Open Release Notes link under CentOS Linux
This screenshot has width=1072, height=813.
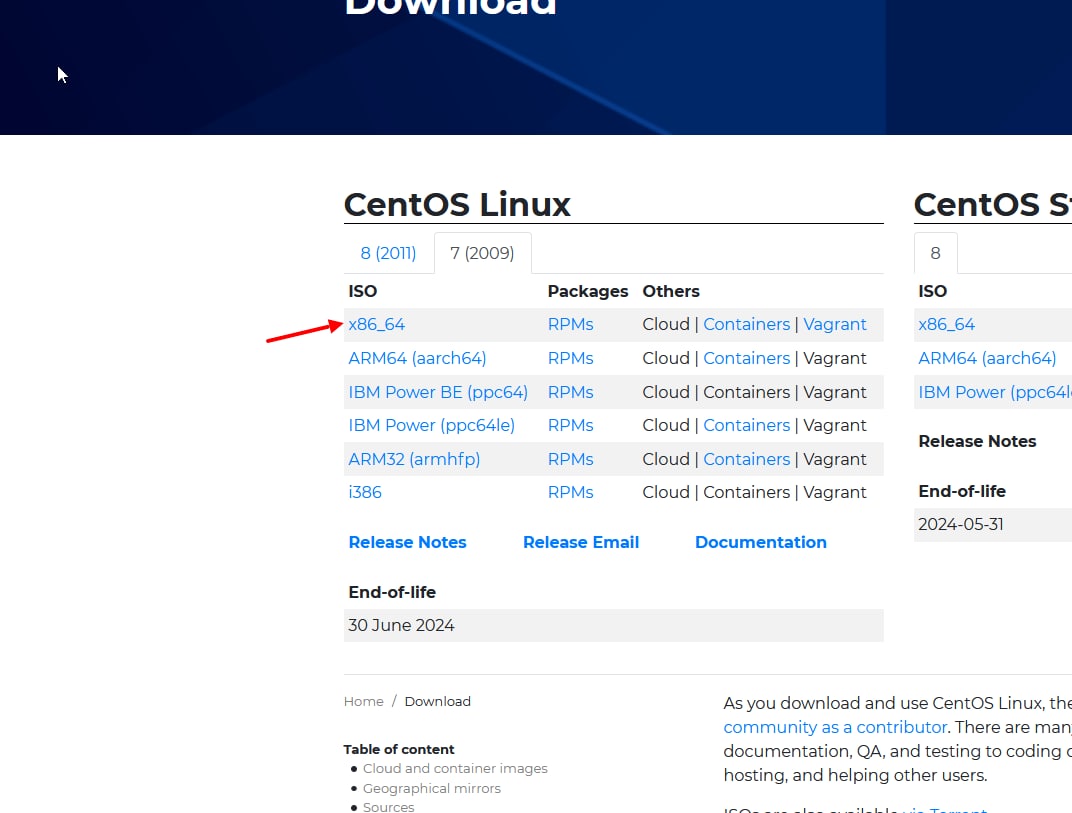pyautogui.click(x=407, y=542)
